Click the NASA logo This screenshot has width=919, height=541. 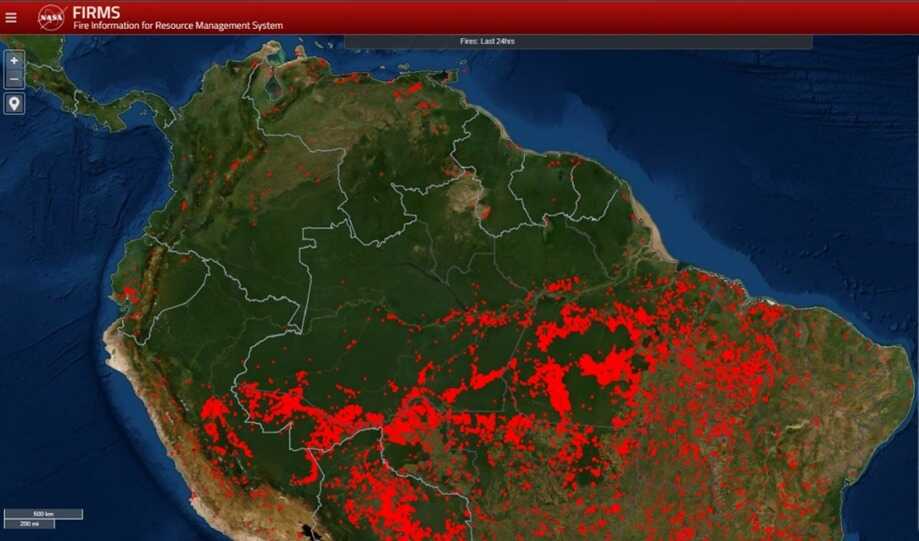click(52, 17)
